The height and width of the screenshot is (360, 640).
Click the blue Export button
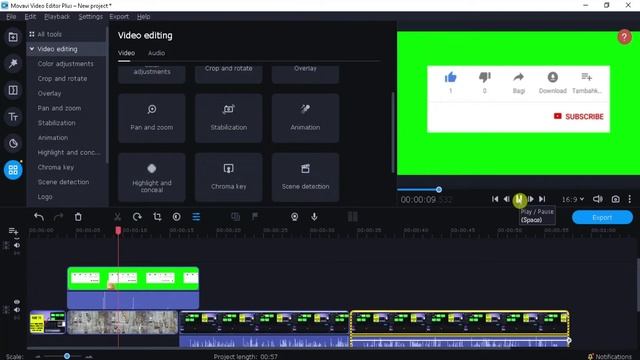coord(602,218)
